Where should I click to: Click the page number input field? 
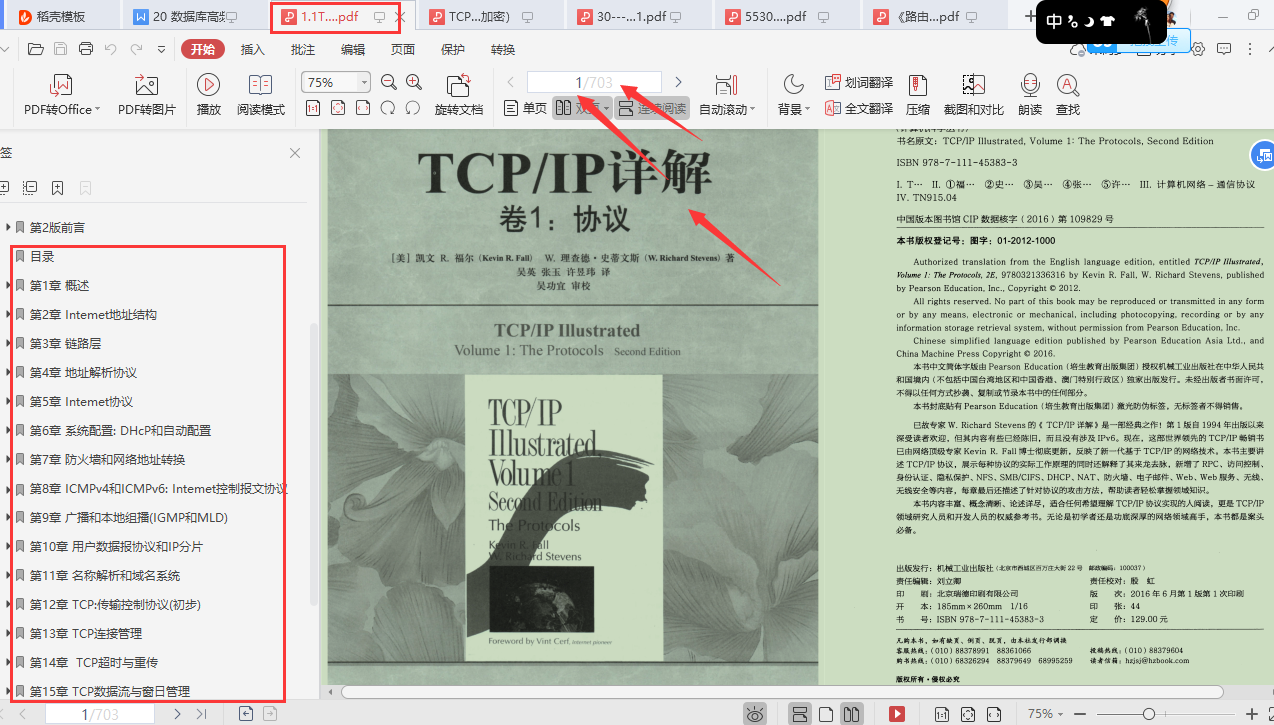click(x=594, y=82)
